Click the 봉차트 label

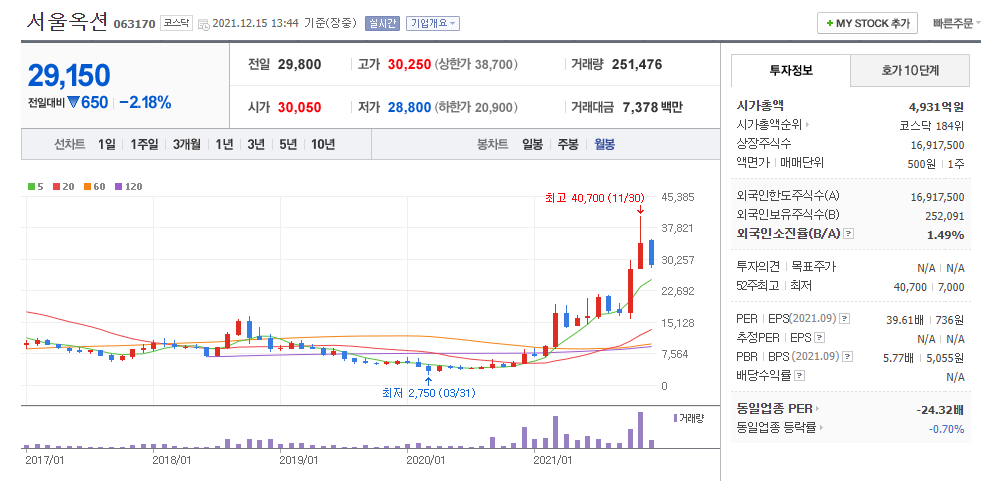[x=493, y=144]
